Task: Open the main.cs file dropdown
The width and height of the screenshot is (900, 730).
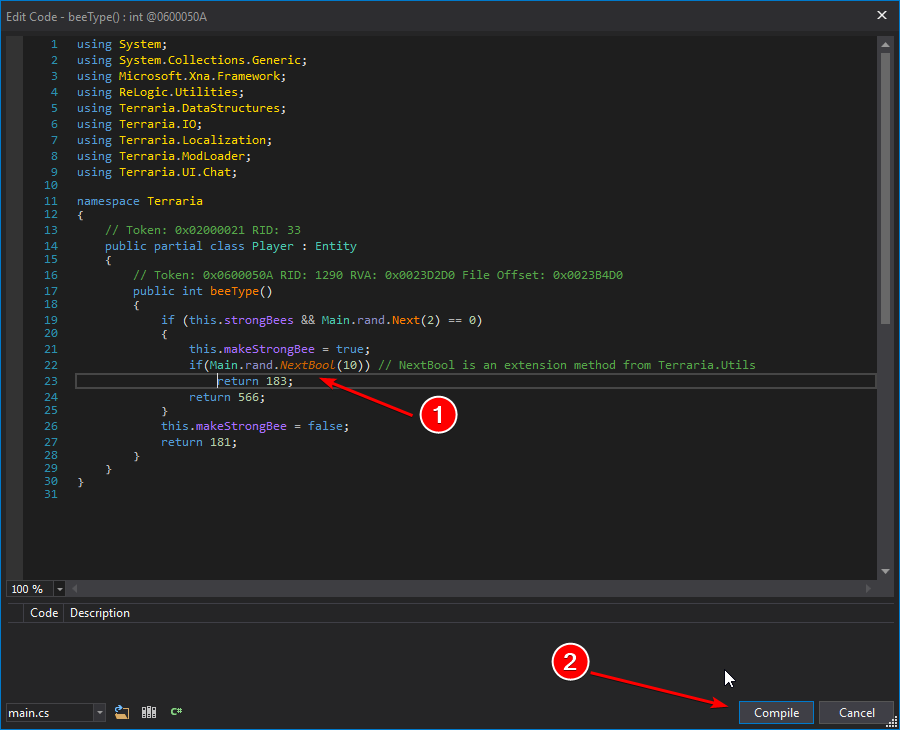Action: 99,713
